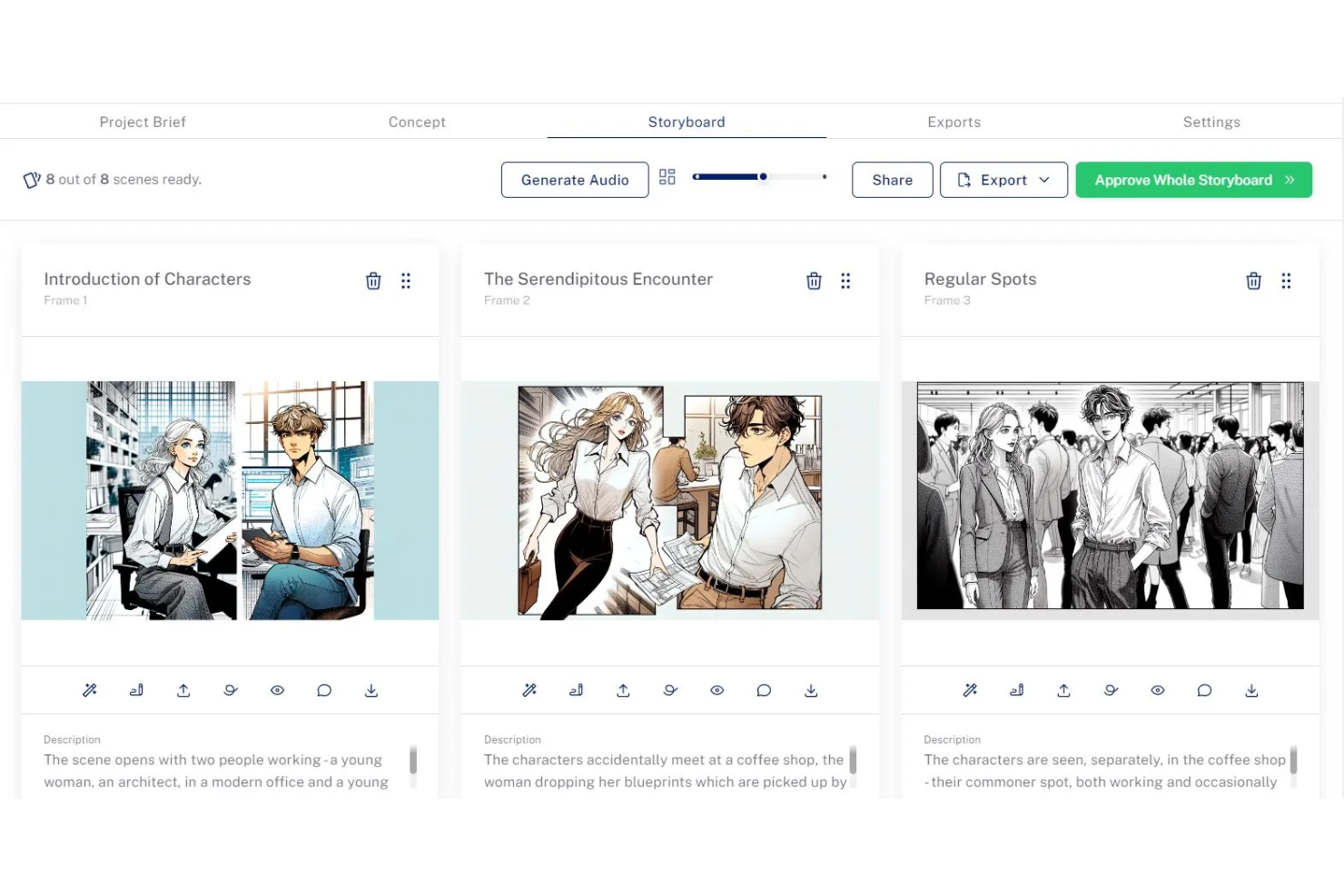Delete the Introduction of Characters frame
This screenshot has width=1344, height=896.
coord(373,281)
